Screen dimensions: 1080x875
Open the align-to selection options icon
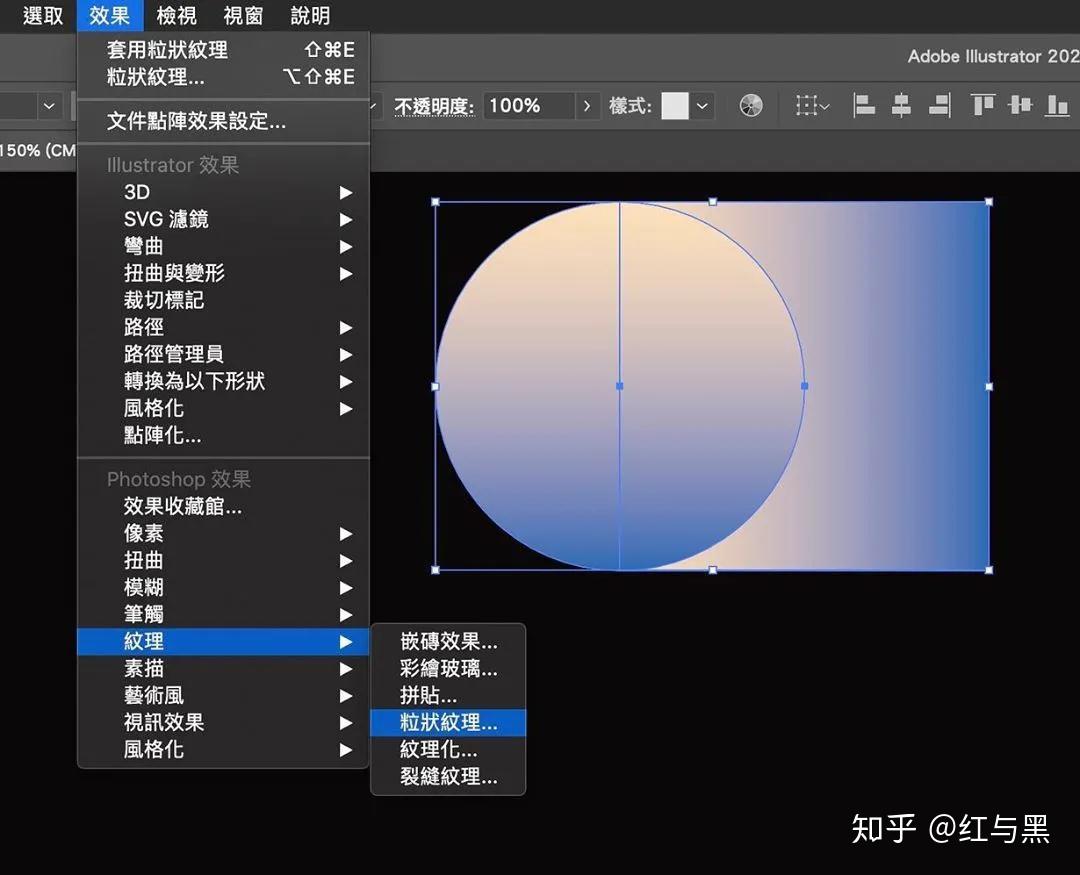click(x=811, y=105)
